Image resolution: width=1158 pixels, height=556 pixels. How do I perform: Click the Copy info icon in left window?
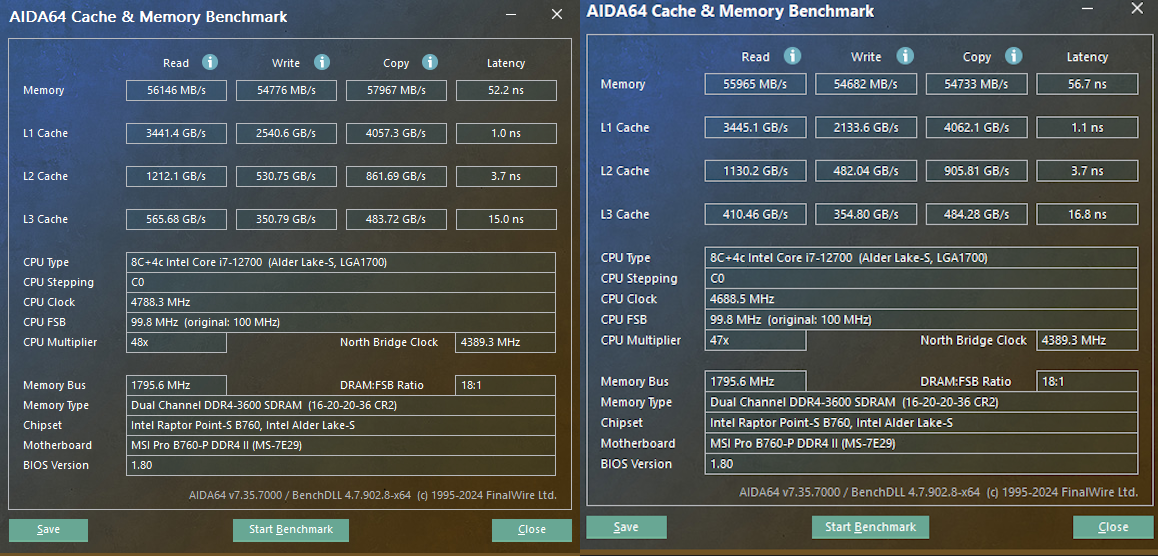coord(430,62)
